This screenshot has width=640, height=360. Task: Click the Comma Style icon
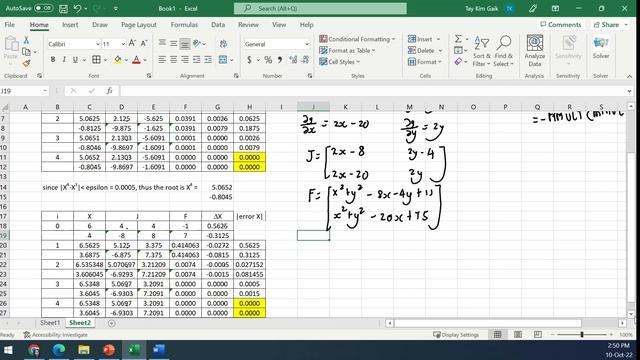[x=280, y=60]
